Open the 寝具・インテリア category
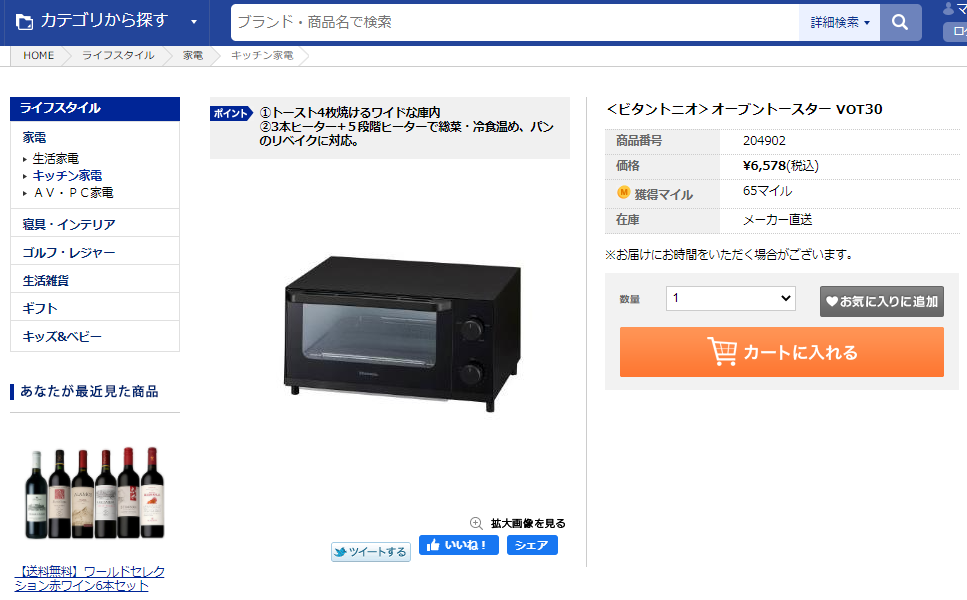The width and height of the screenshot is (967, 600). [69, 224]
